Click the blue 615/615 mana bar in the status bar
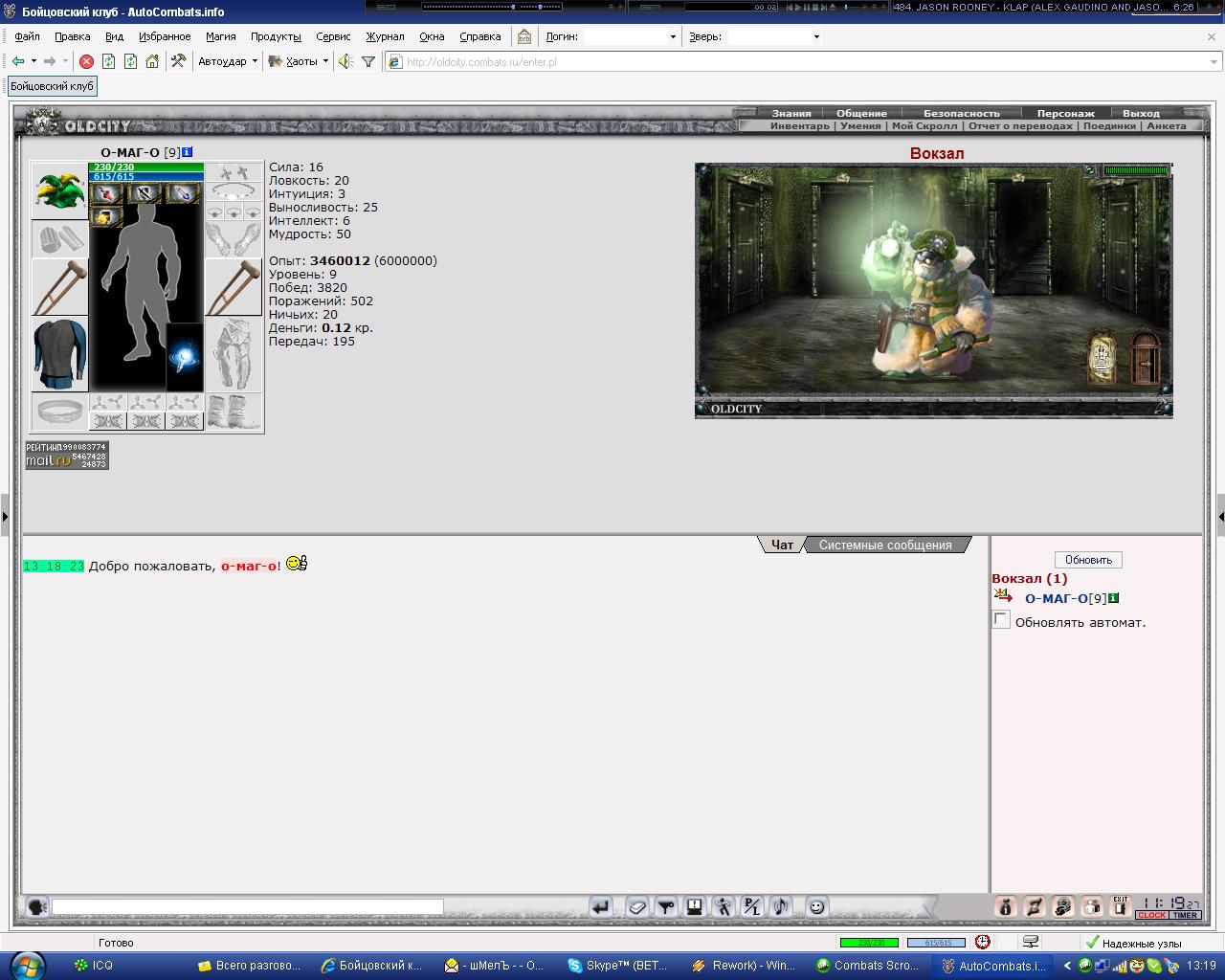The width and height of the screenshot is (1225, 980). [x=936, y=943]
